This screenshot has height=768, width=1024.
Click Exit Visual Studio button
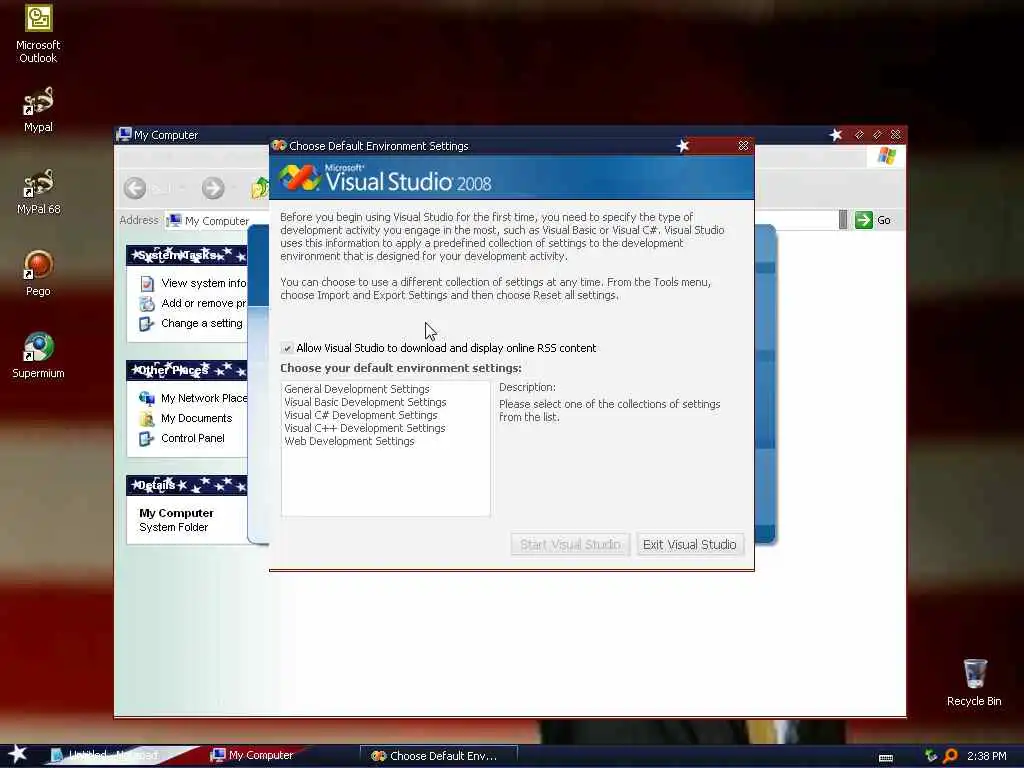click(690, 544)
